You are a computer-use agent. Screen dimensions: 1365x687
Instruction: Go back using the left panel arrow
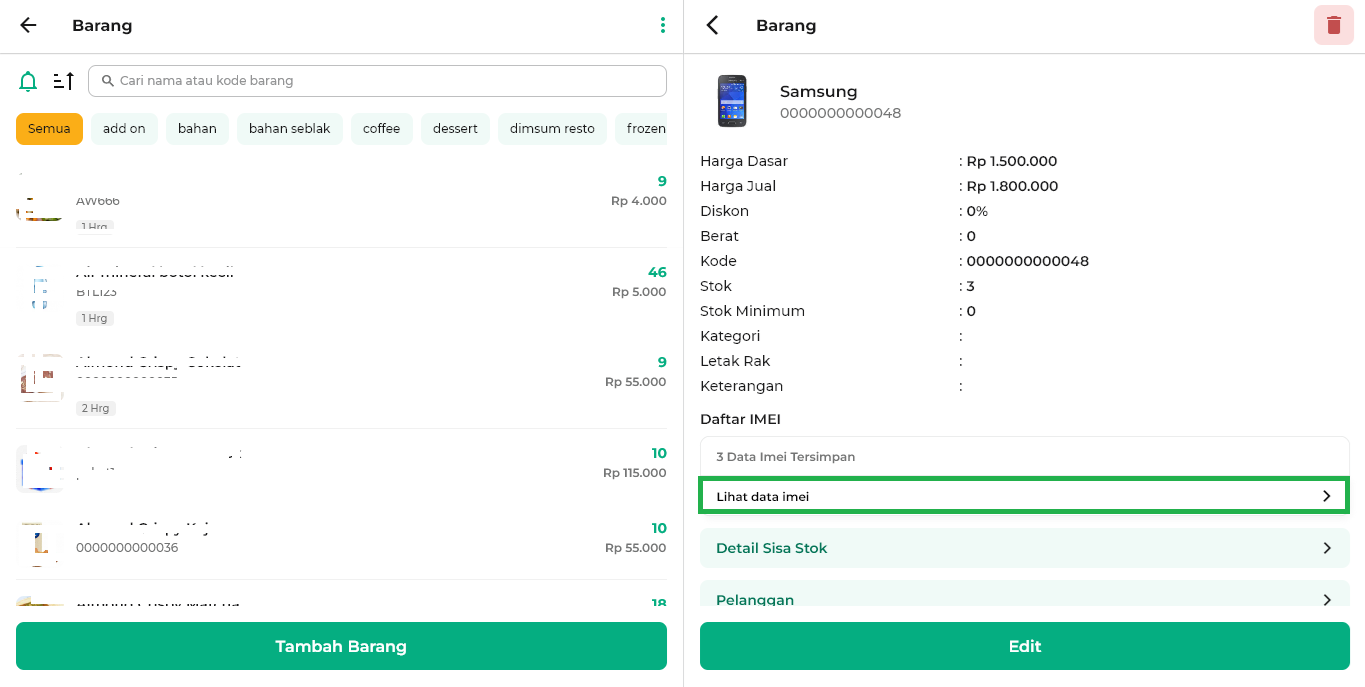click(x=28, y=25)
